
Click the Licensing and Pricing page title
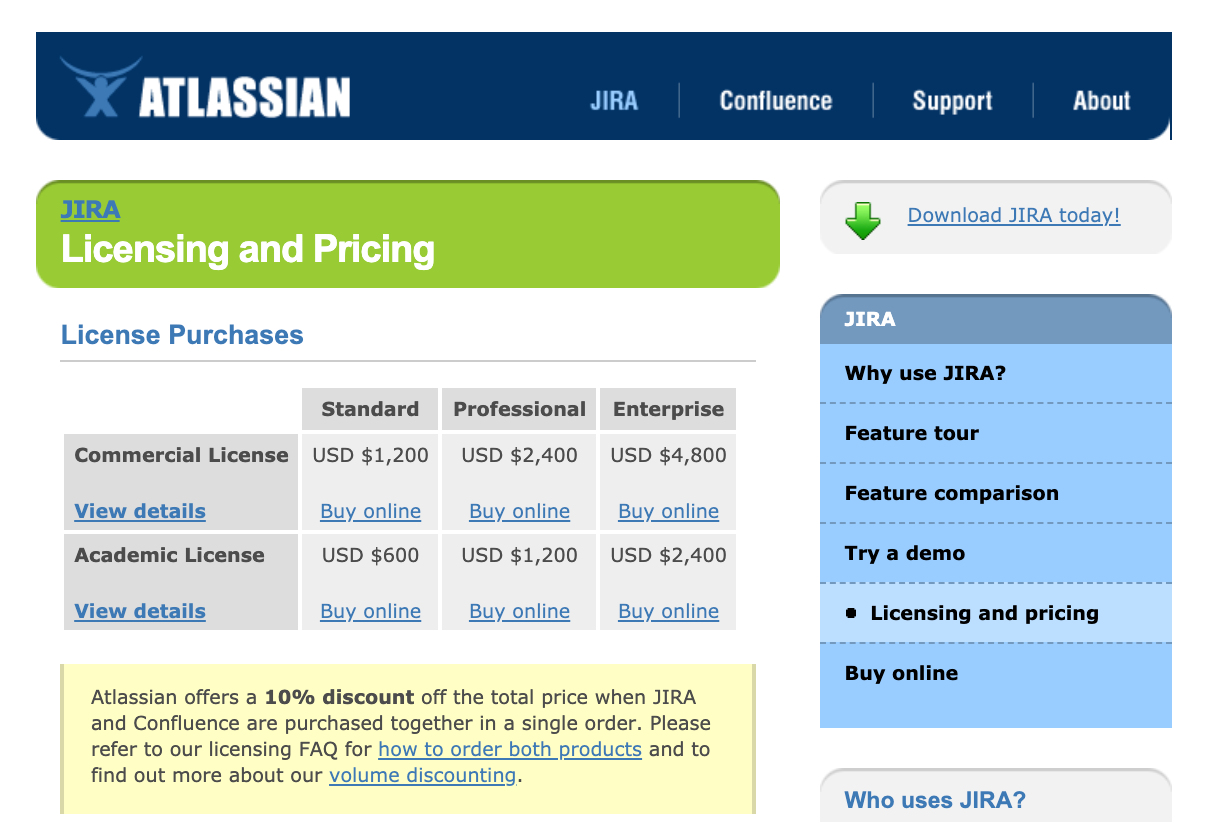[248, 249]
